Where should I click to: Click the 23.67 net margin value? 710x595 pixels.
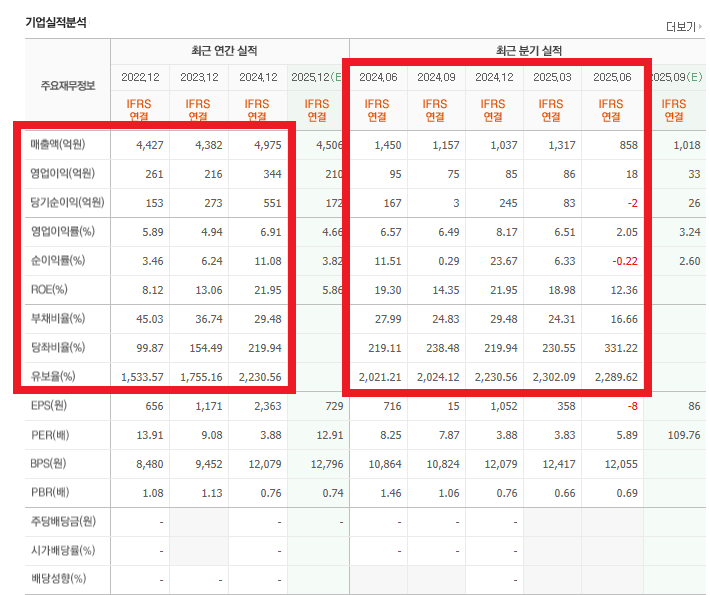click(504, 261)
